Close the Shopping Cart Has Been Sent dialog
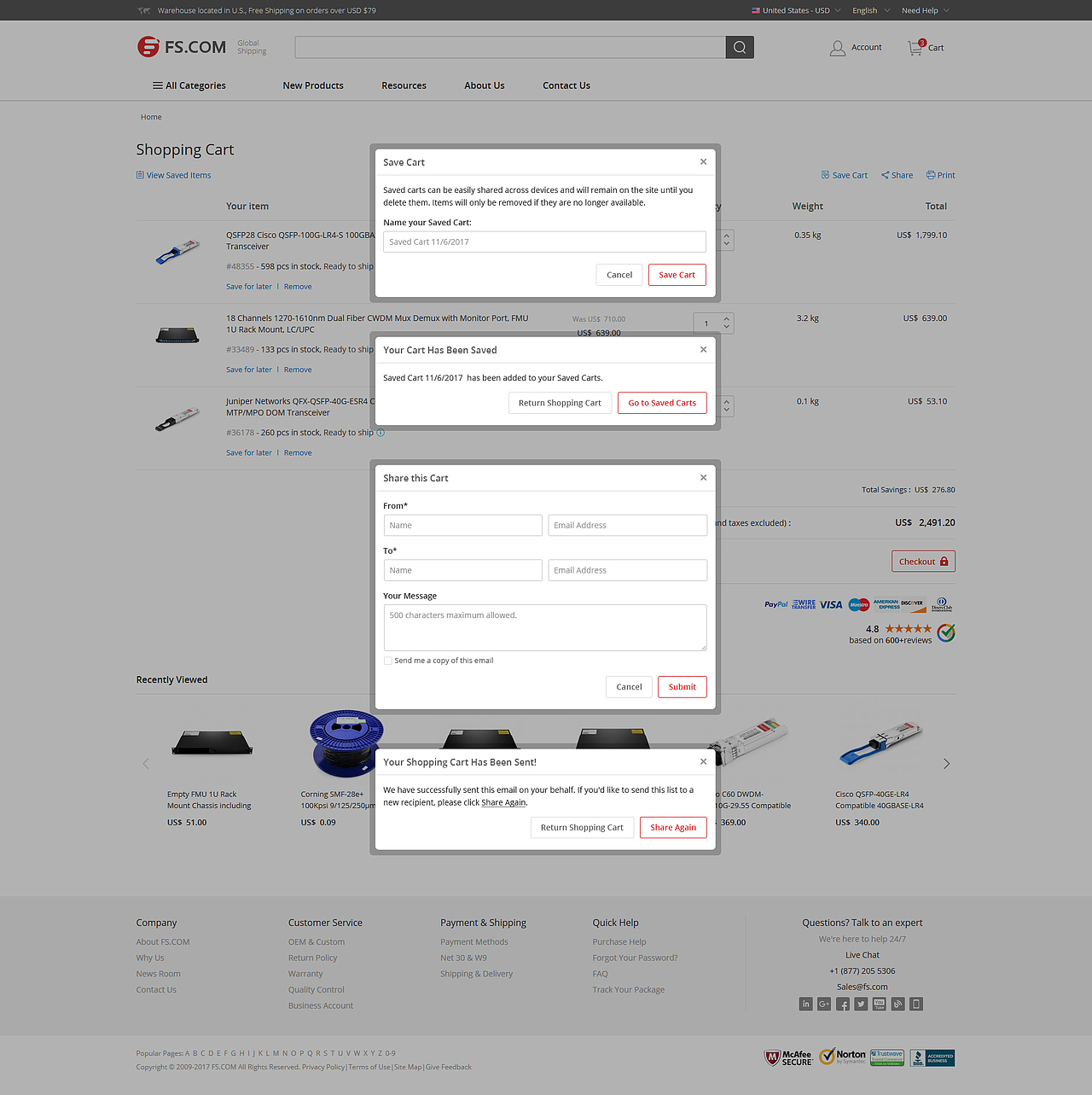The image size is (1092, 1095). click(x=703, y=761)
